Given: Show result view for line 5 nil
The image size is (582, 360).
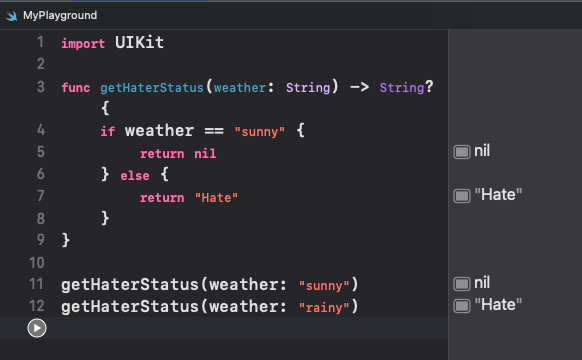Looking at the screenshot, I should (x=462, y=152).
